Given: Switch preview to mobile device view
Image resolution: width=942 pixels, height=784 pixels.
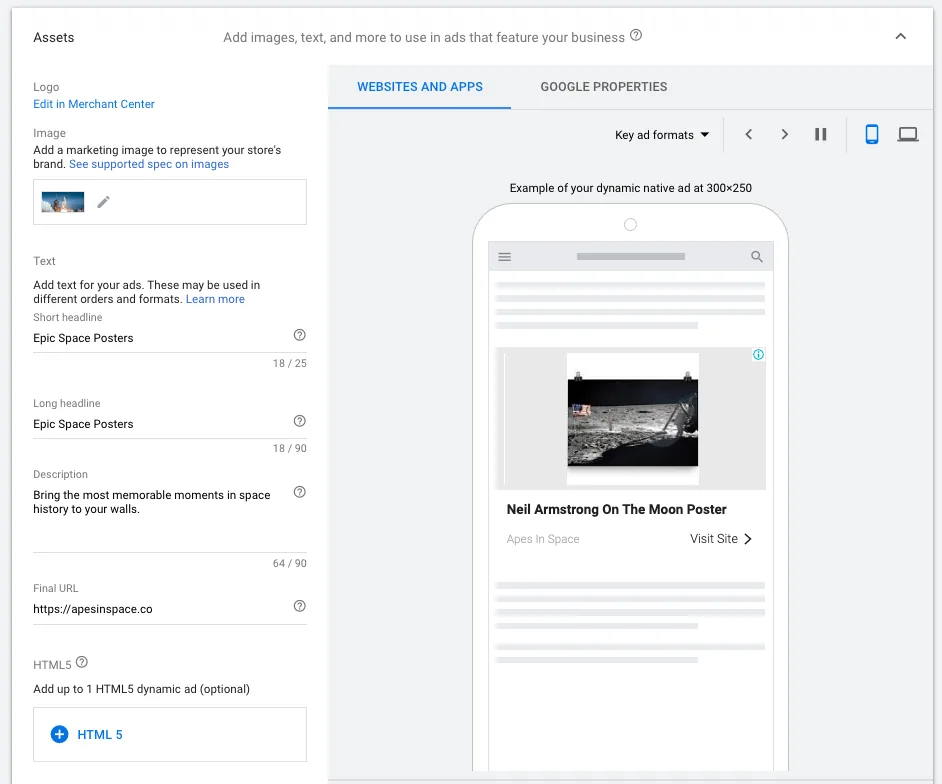Looking at the screenshot, I should click(x=872, y=134).
